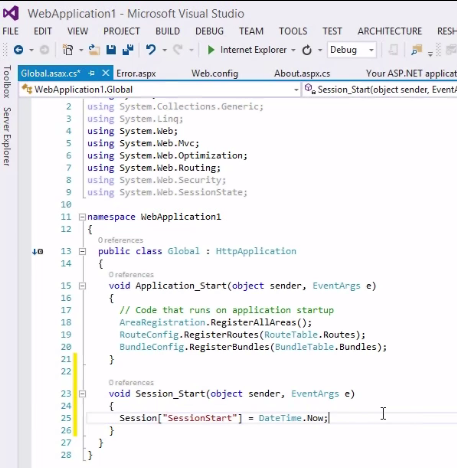457x468 pixels.
Task: Open the Toolbox side panel
Action: coord(7,82)
